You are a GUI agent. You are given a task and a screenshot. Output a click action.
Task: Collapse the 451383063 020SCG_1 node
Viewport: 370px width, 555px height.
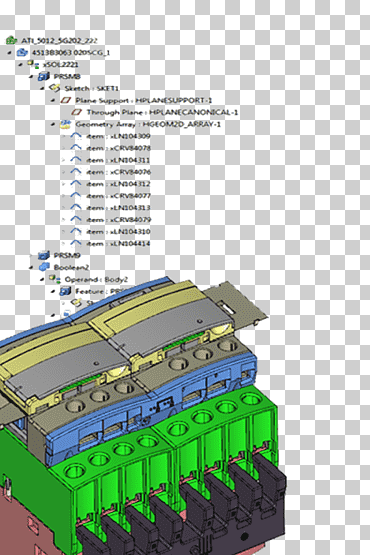[x=10, y=53]
